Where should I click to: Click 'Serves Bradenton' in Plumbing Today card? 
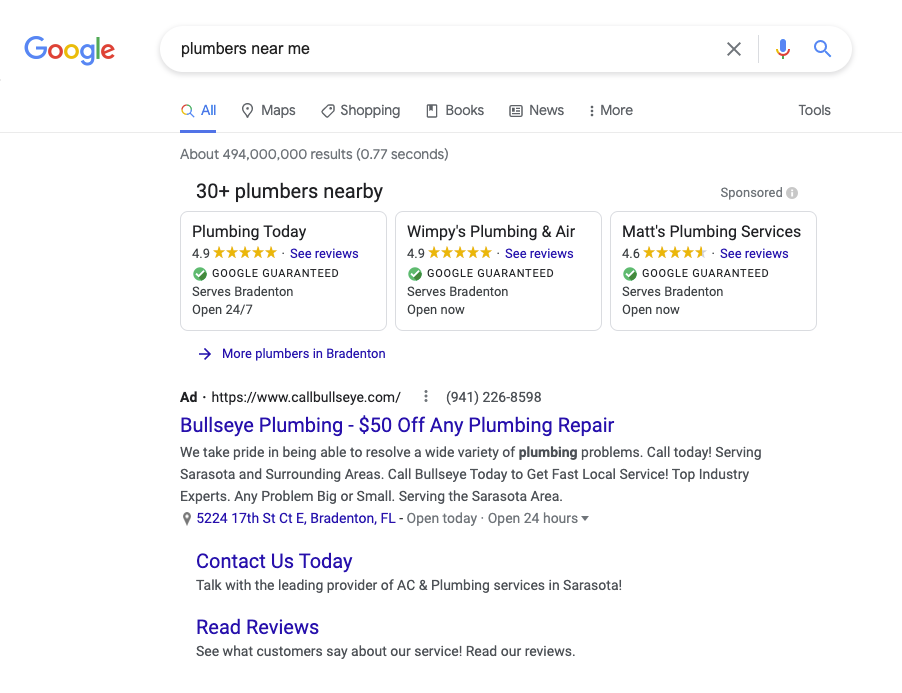point(243,292)
